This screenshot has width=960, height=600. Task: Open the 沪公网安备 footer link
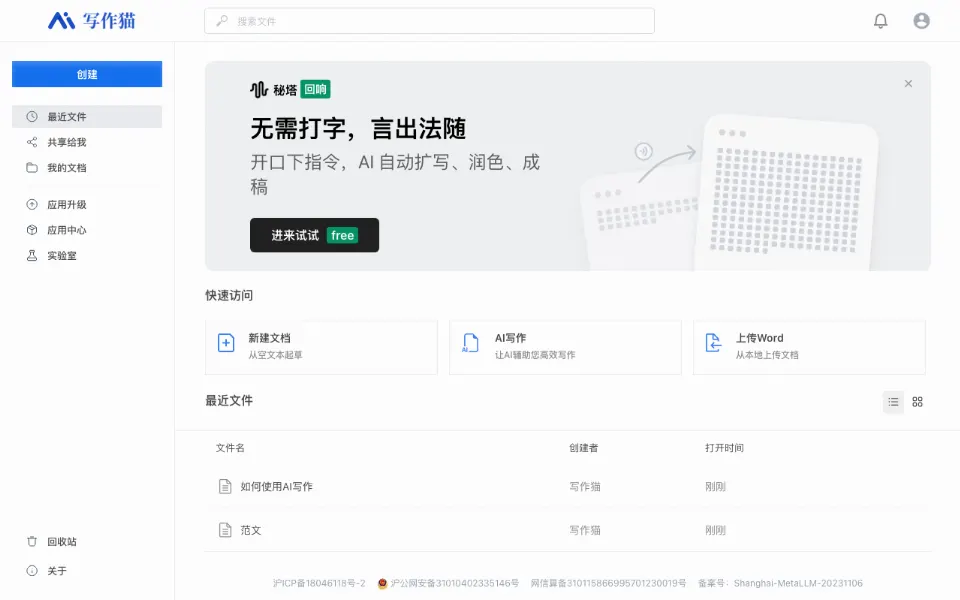[455, 583]
